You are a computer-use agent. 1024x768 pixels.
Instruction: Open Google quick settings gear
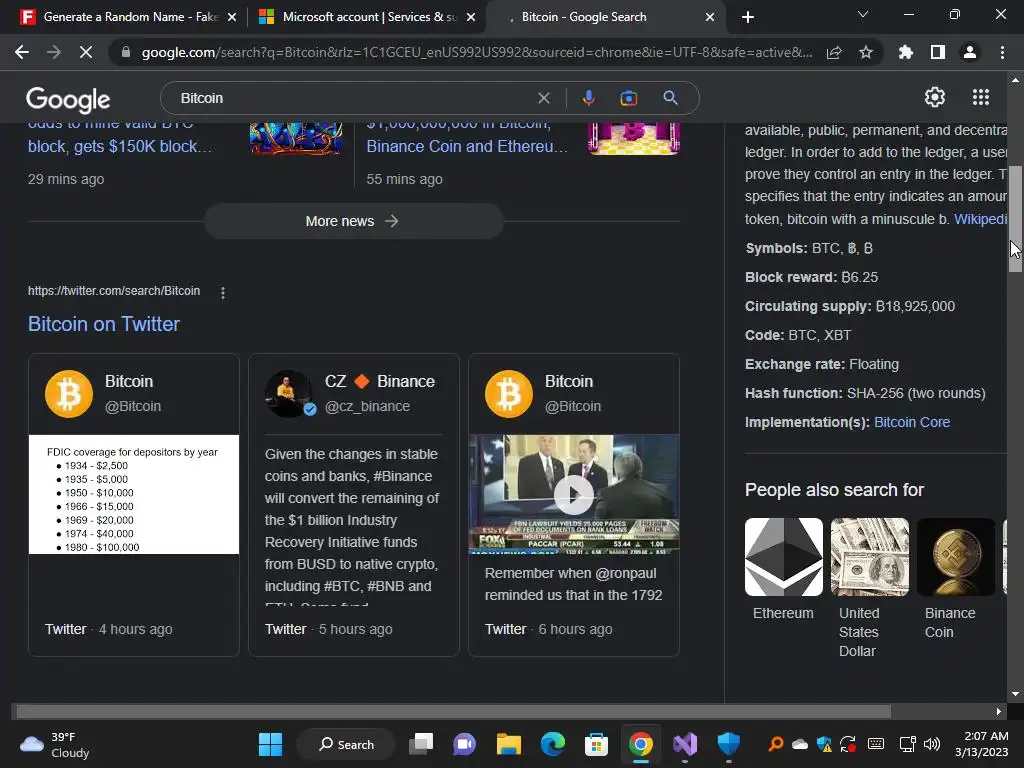(935, 97)
